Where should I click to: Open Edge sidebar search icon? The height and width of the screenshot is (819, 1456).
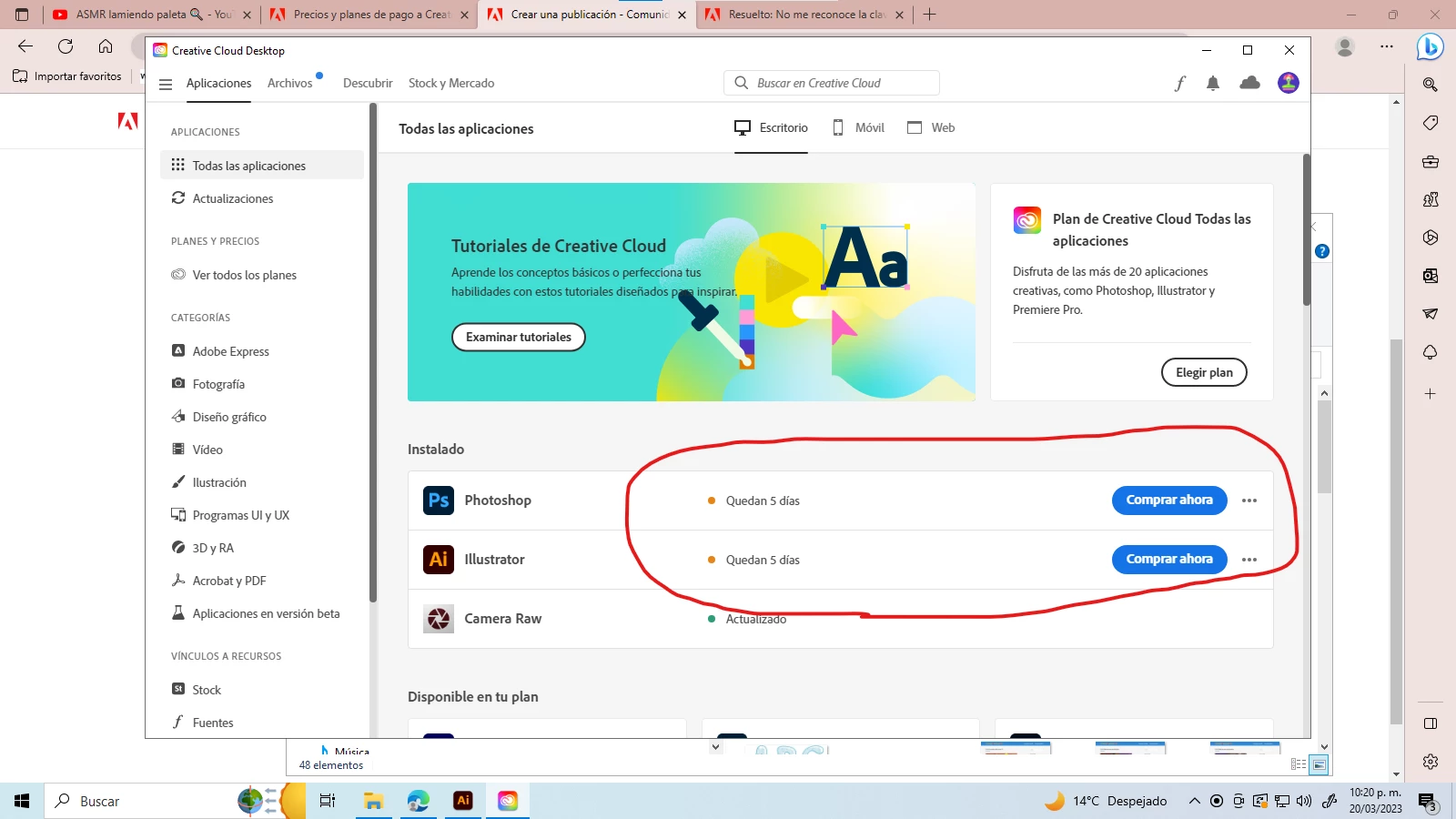(x=1431, y=85)
